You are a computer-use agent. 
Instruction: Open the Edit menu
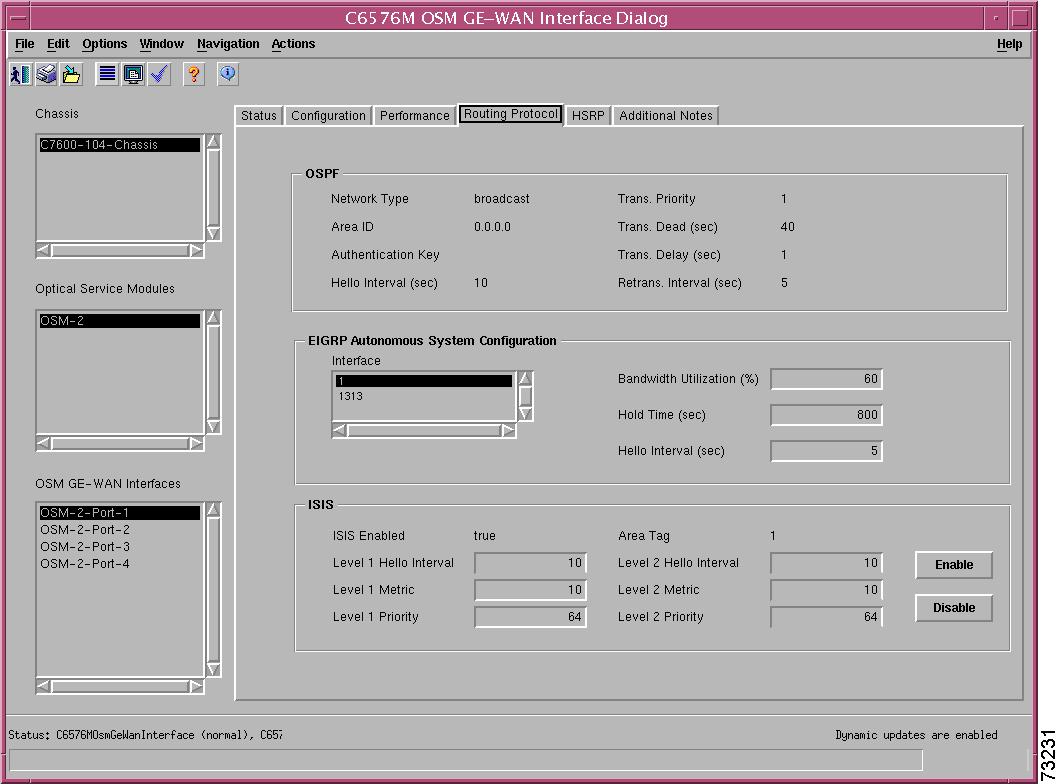(x=58, y=44)
